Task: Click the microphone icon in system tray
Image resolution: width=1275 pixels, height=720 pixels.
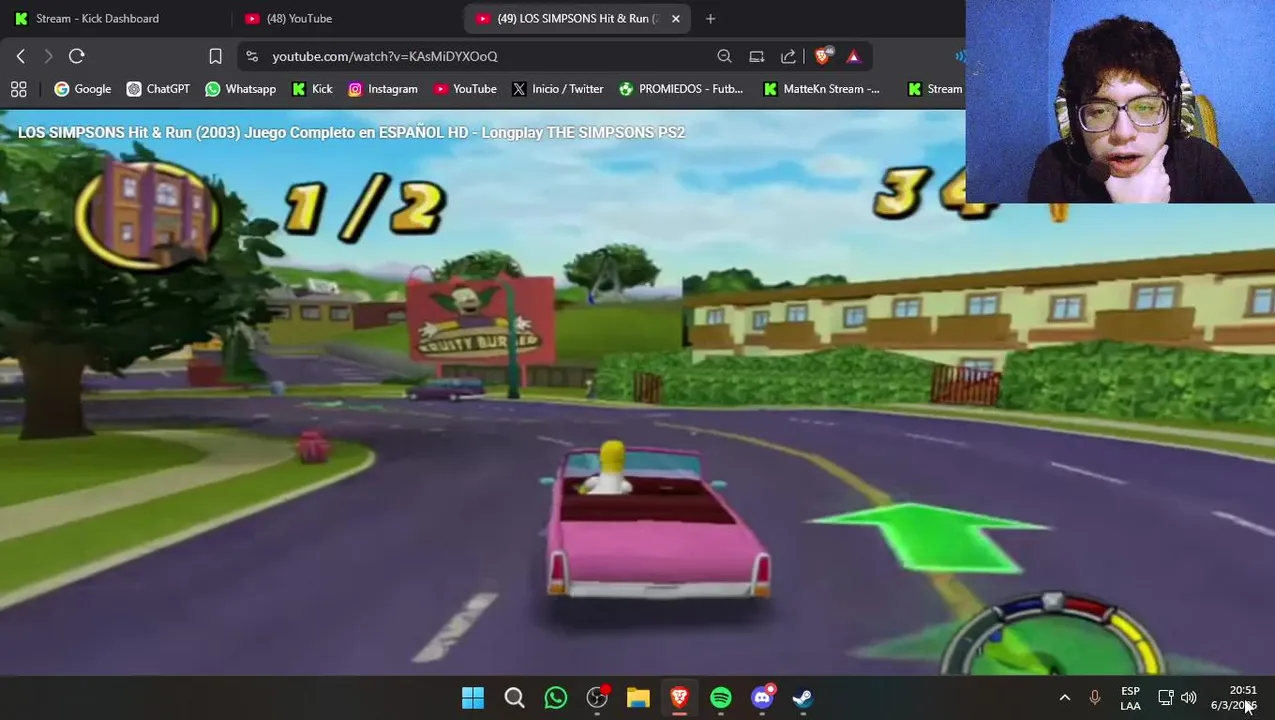Action: coord(1094,698)
